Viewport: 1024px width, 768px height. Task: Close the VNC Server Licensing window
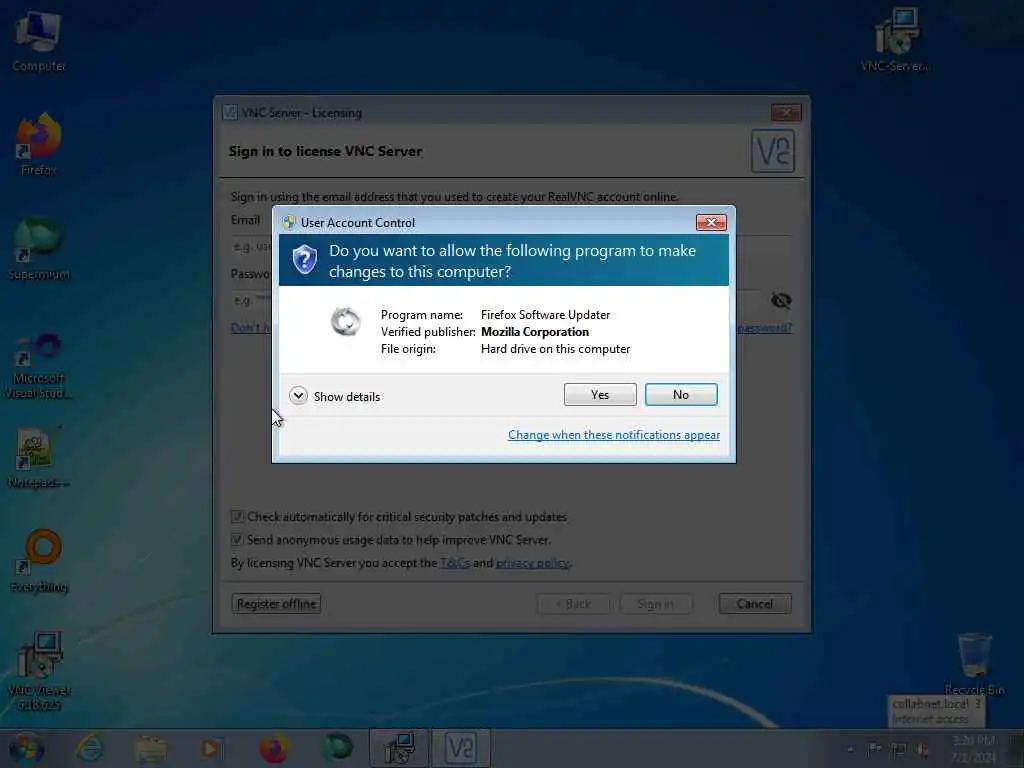[x=786, y=112]
